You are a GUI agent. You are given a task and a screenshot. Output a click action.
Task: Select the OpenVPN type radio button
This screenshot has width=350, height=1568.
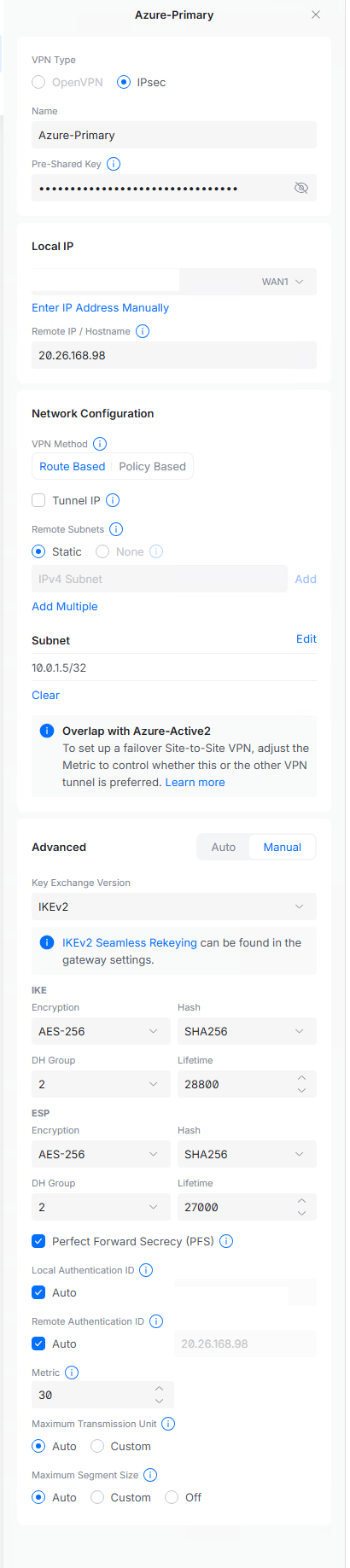(38, 82)
